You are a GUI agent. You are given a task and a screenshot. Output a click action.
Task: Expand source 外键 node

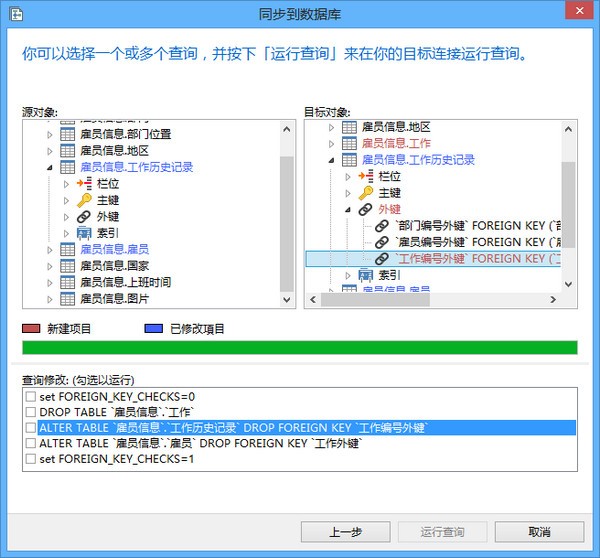tap(66, 217)
